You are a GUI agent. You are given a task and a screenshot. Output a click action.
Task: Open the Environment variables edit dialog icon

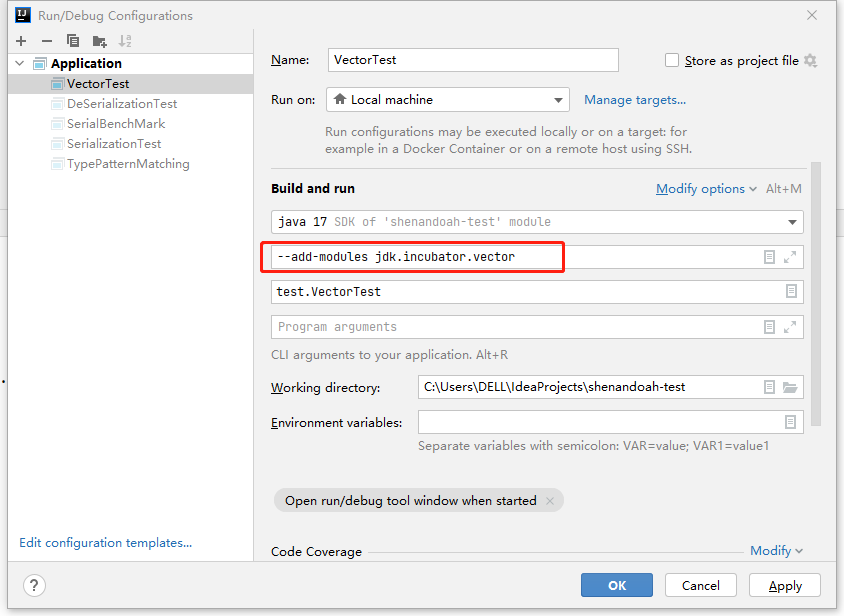[790, 422]
